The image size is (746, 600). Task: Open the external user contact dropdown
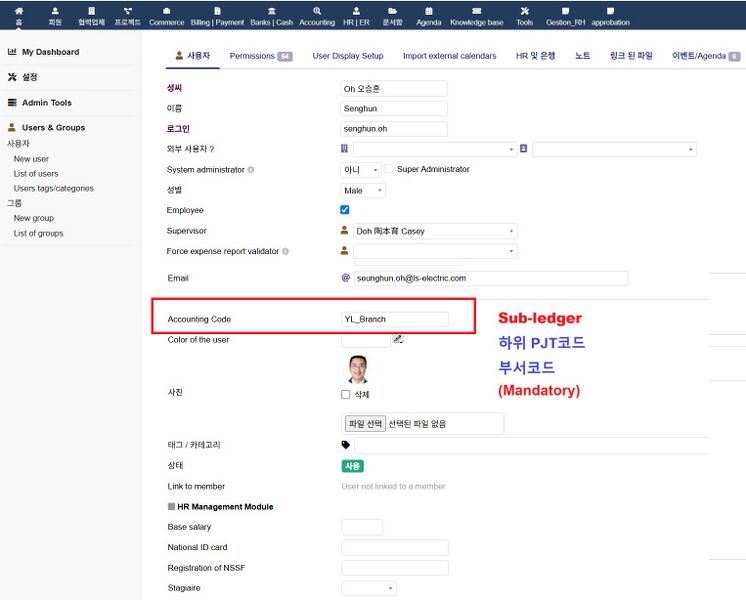[x=614, y=149]
